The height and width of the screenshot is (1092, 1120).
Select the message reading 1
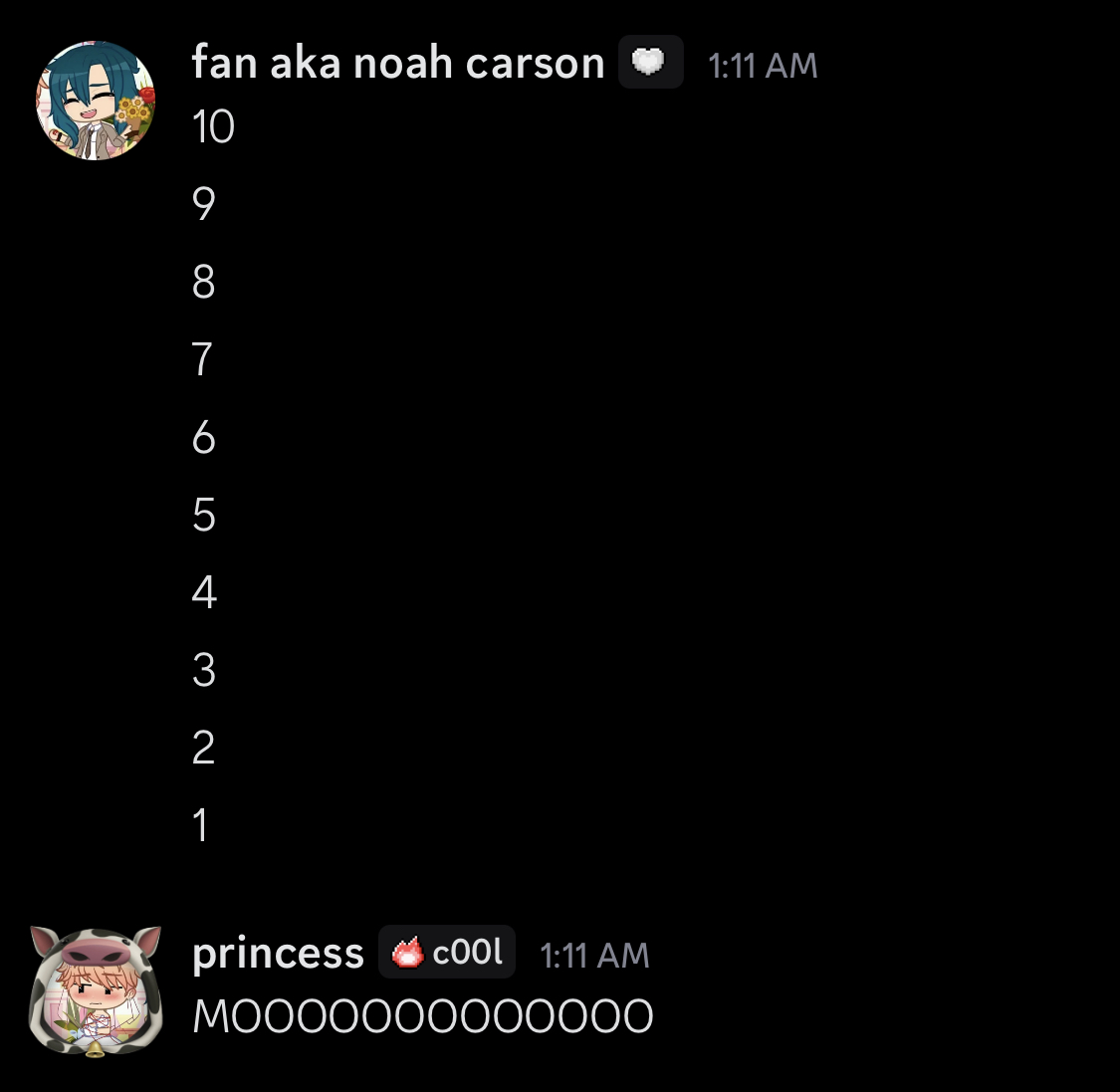200,825
